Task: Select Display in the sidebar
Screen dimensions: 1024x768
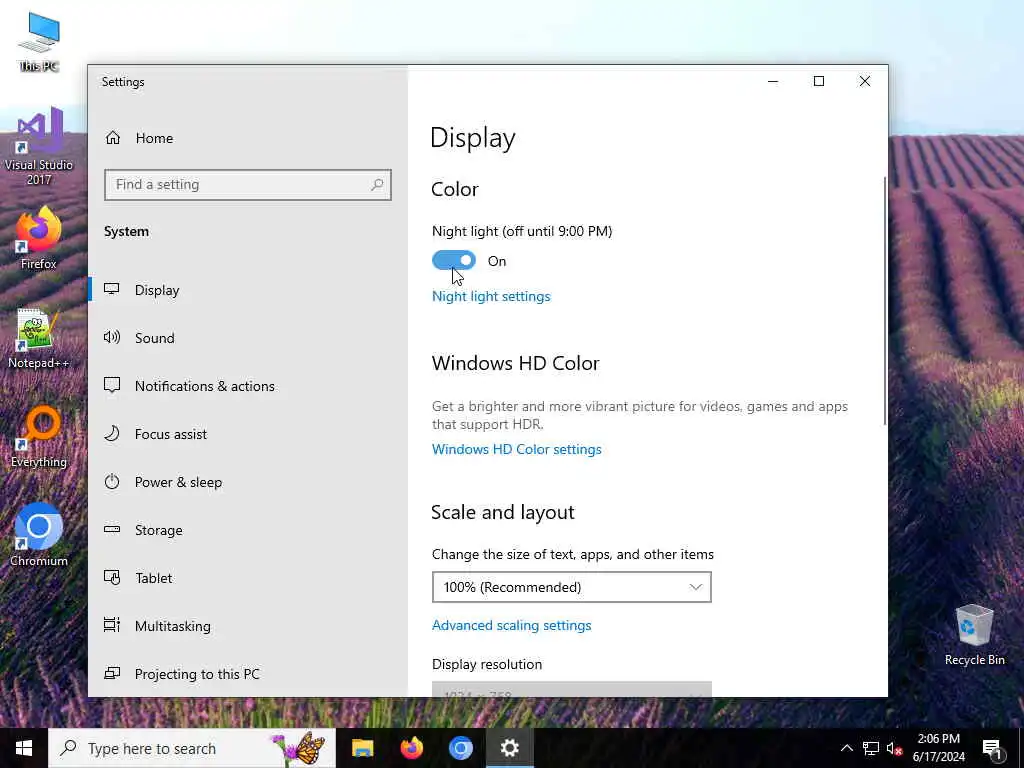Action: tap(157, 290)
